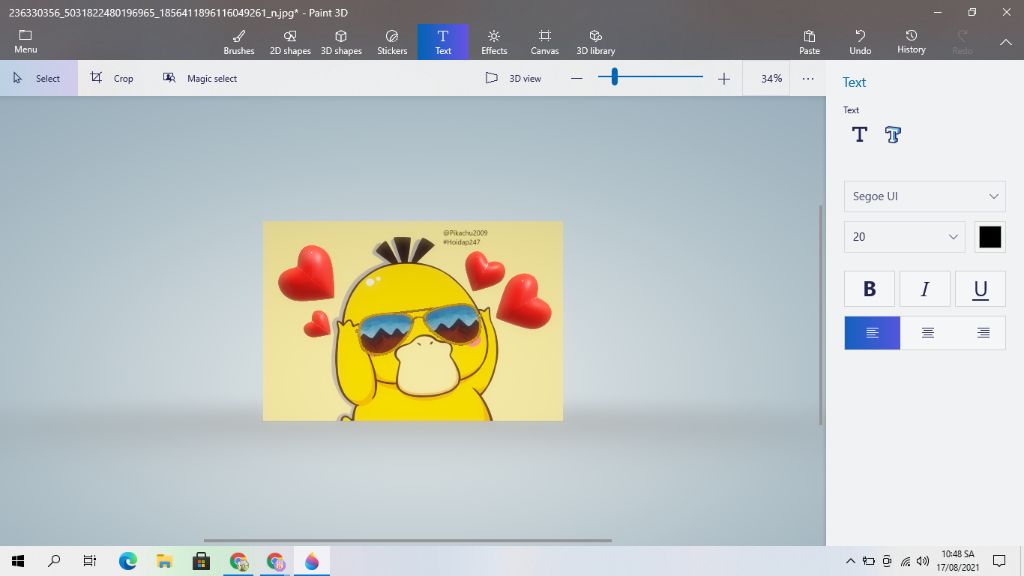Expand the font size 20 dropdown
The height and width of the screenshot is (576, 1024).
(905, 236)
